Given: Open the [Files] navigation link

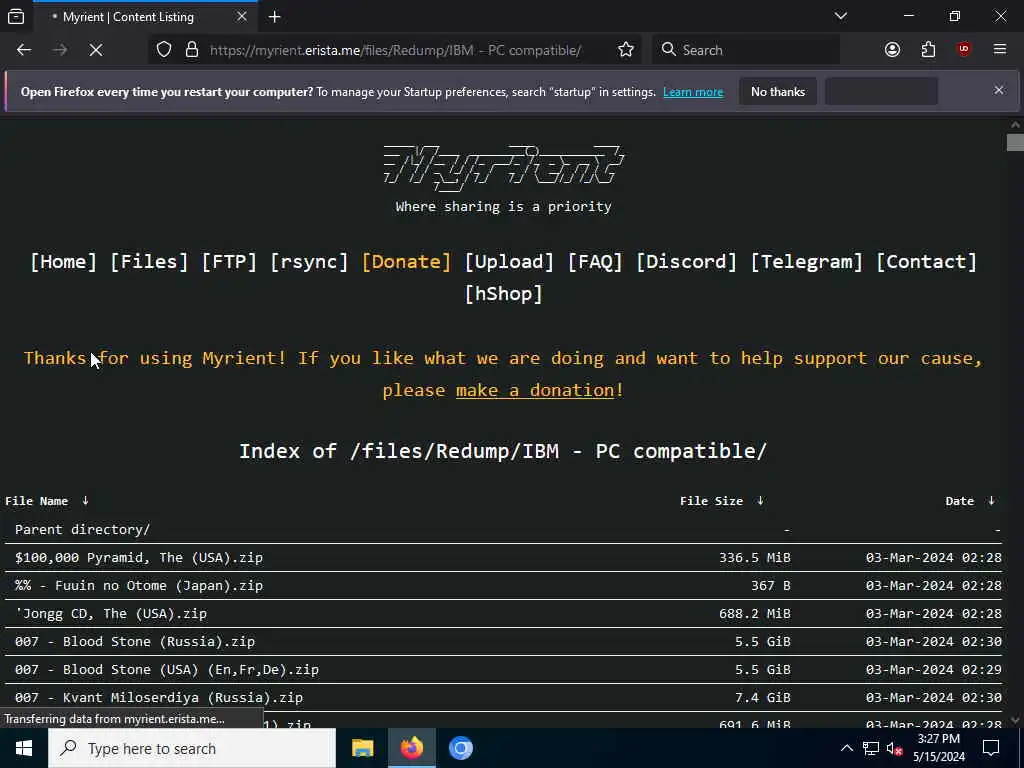Looking at the screenshot, I should [150, 262].
